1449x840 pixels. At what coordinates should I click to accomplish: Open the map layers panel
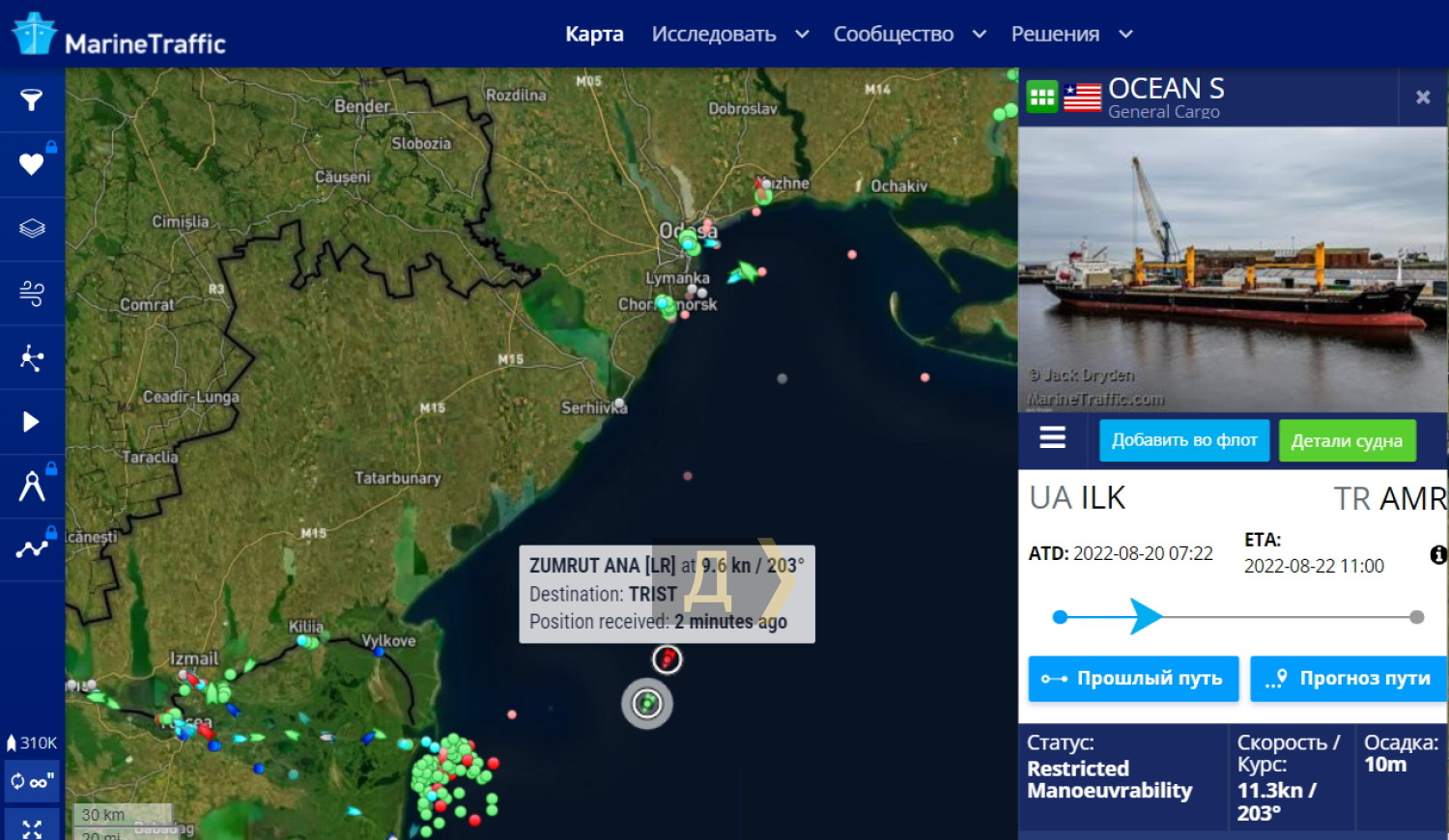tap(32, 229)
